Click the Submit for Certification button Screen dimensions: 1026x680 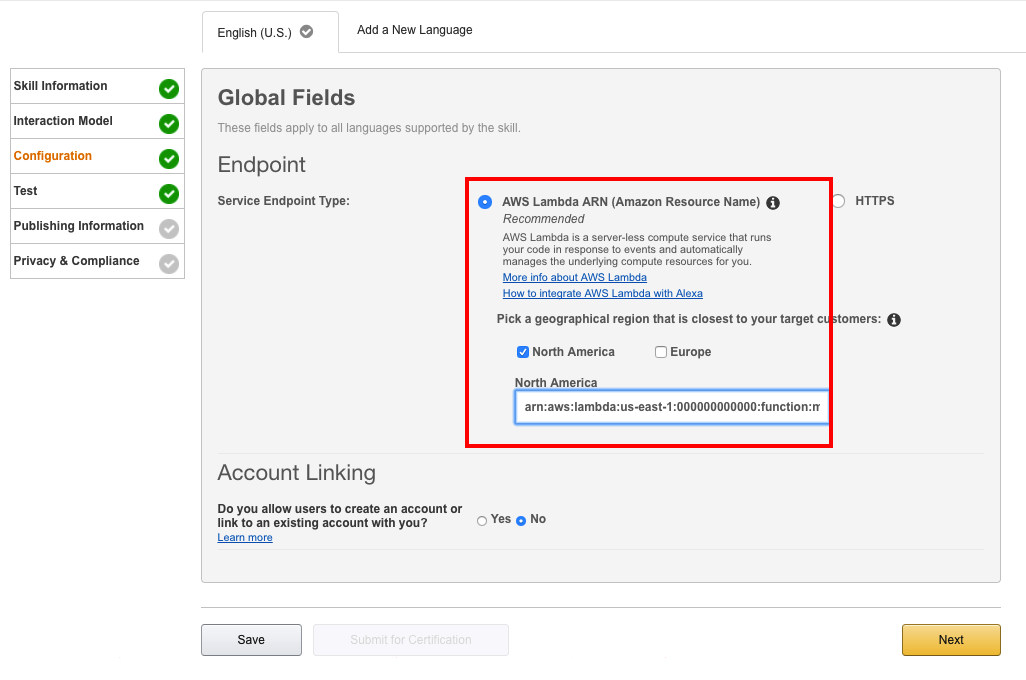(411, 640)
